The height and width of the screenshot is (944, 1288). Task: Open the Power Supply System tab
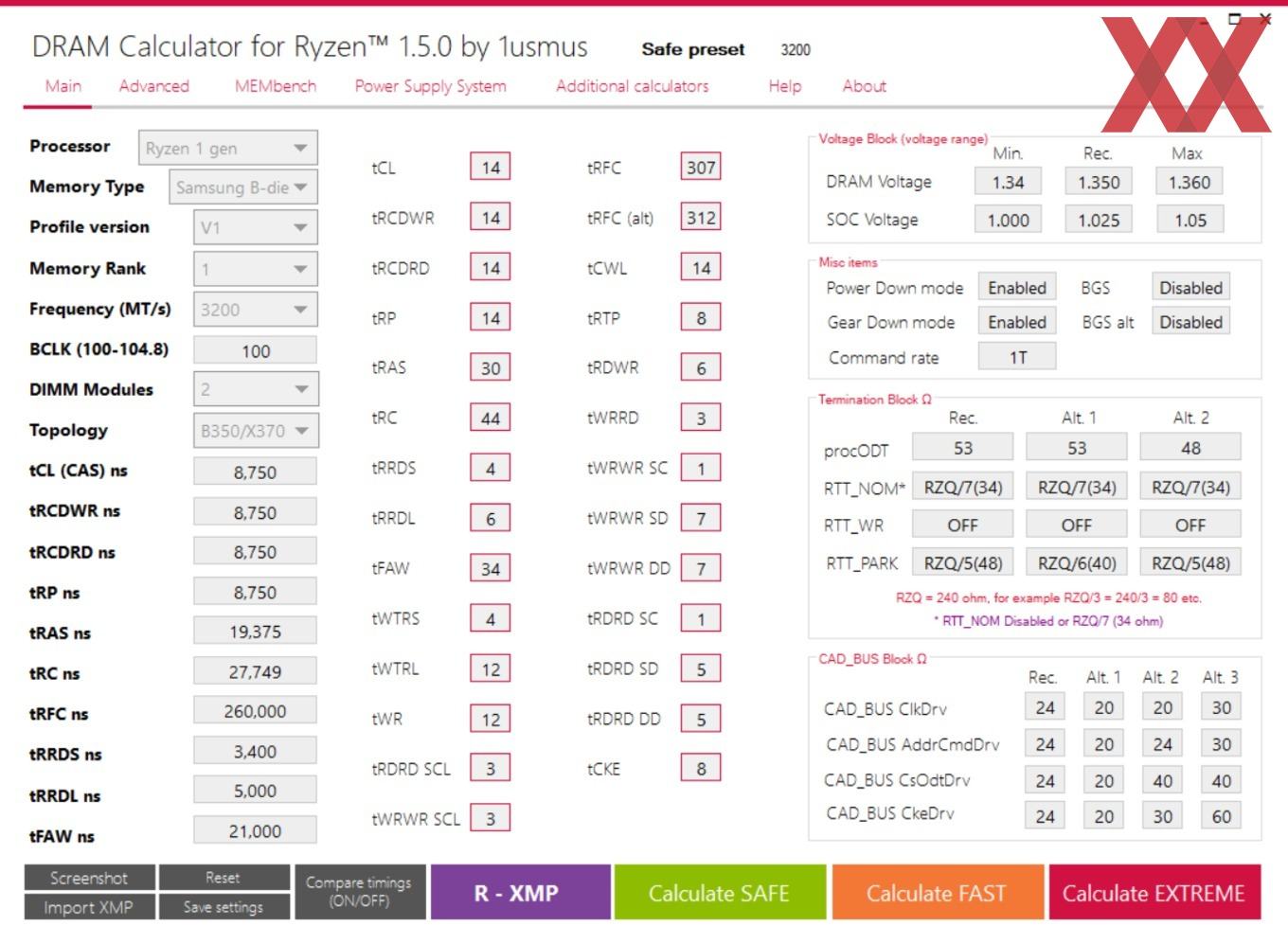pyautogui.click(x=431, y=86)
